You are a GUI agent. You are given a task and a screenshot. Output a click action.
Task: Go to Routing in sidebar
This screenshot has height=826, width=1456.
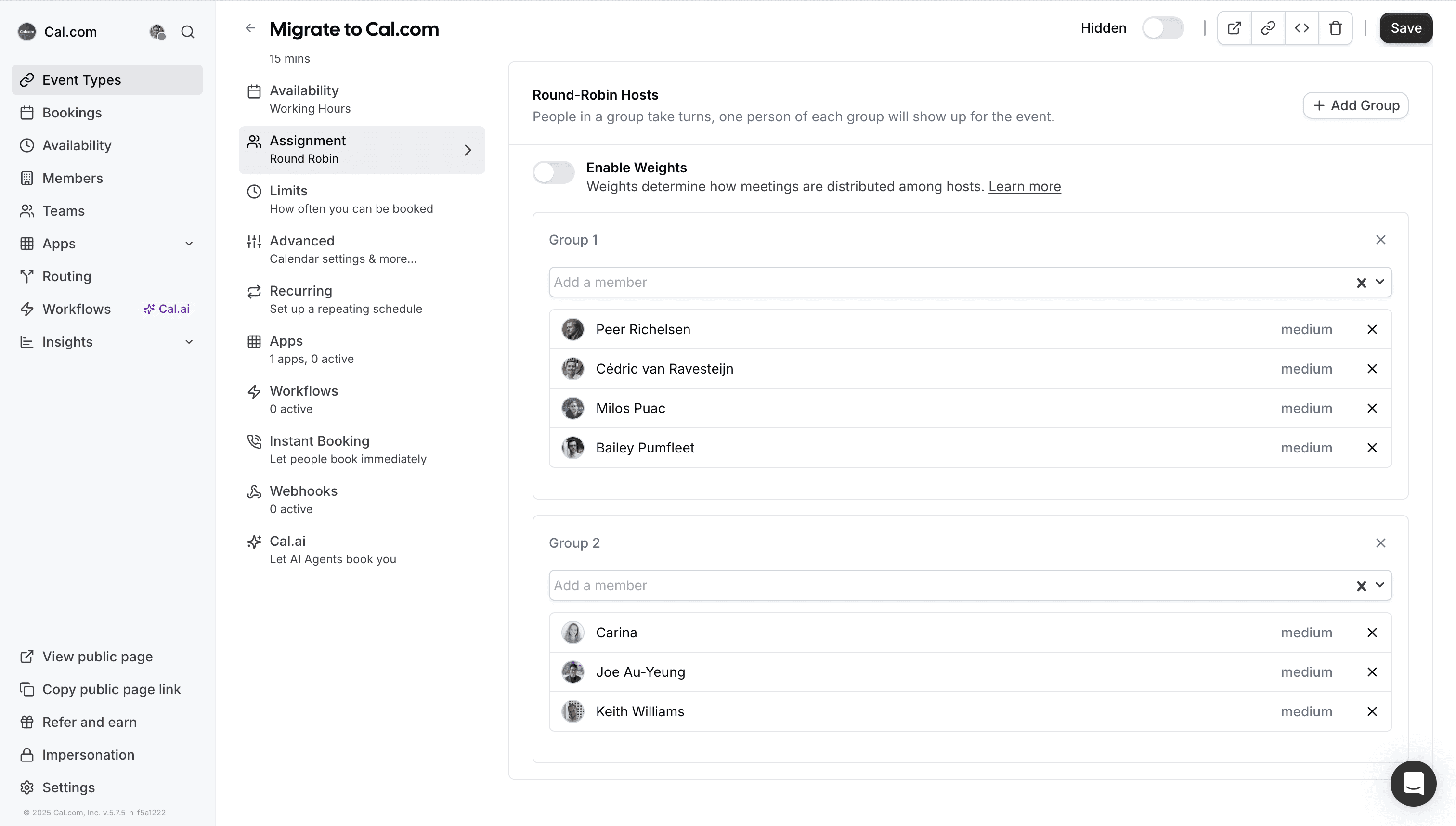(x=107, y=276)
